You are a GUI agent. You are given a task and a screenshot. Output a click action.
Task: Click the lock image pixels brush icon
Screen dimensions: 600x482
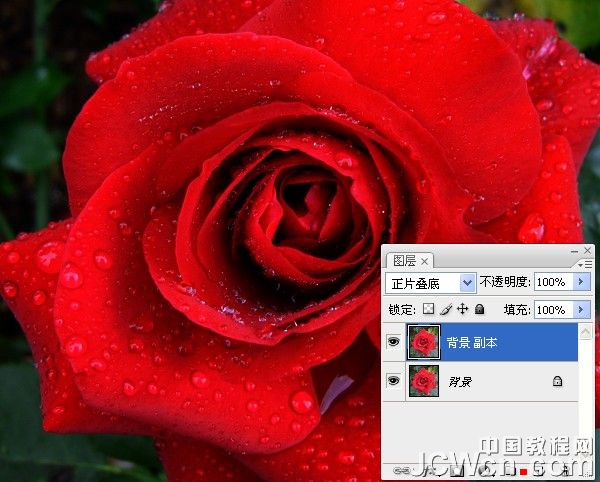446,310
